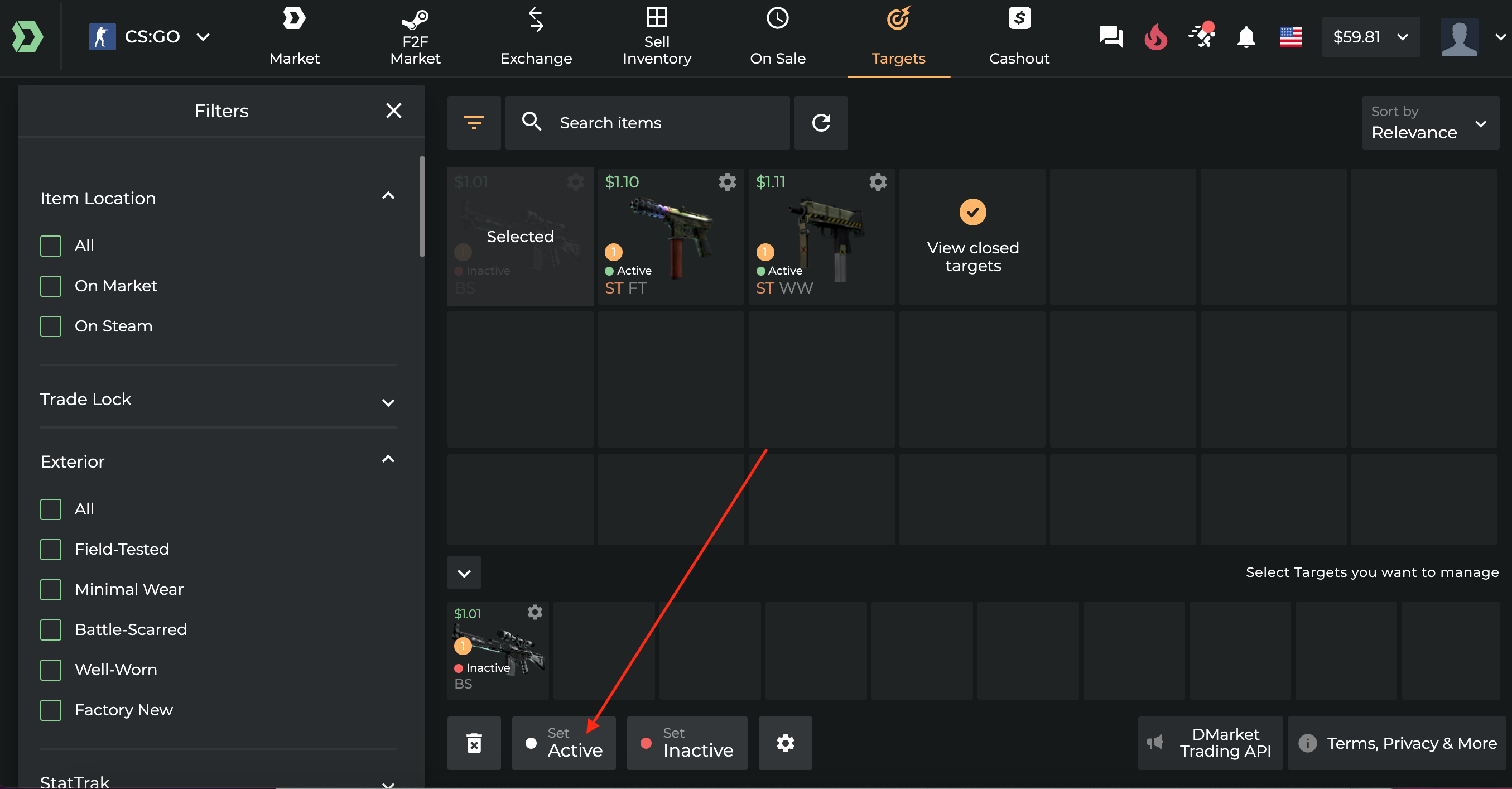Select the $1.11 ST WW target card
This screenshot has width=1512, height=789.
tap(821, 237)
